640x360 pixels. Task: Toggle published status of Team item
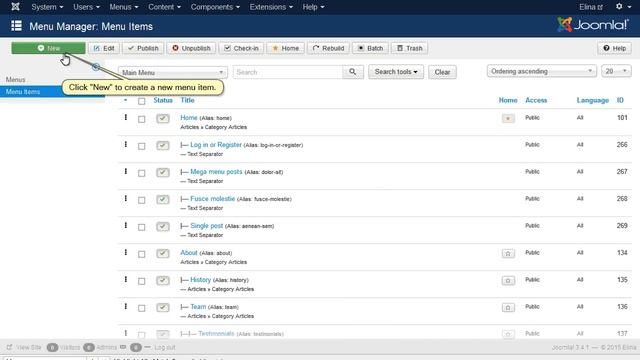coord(162,307)
